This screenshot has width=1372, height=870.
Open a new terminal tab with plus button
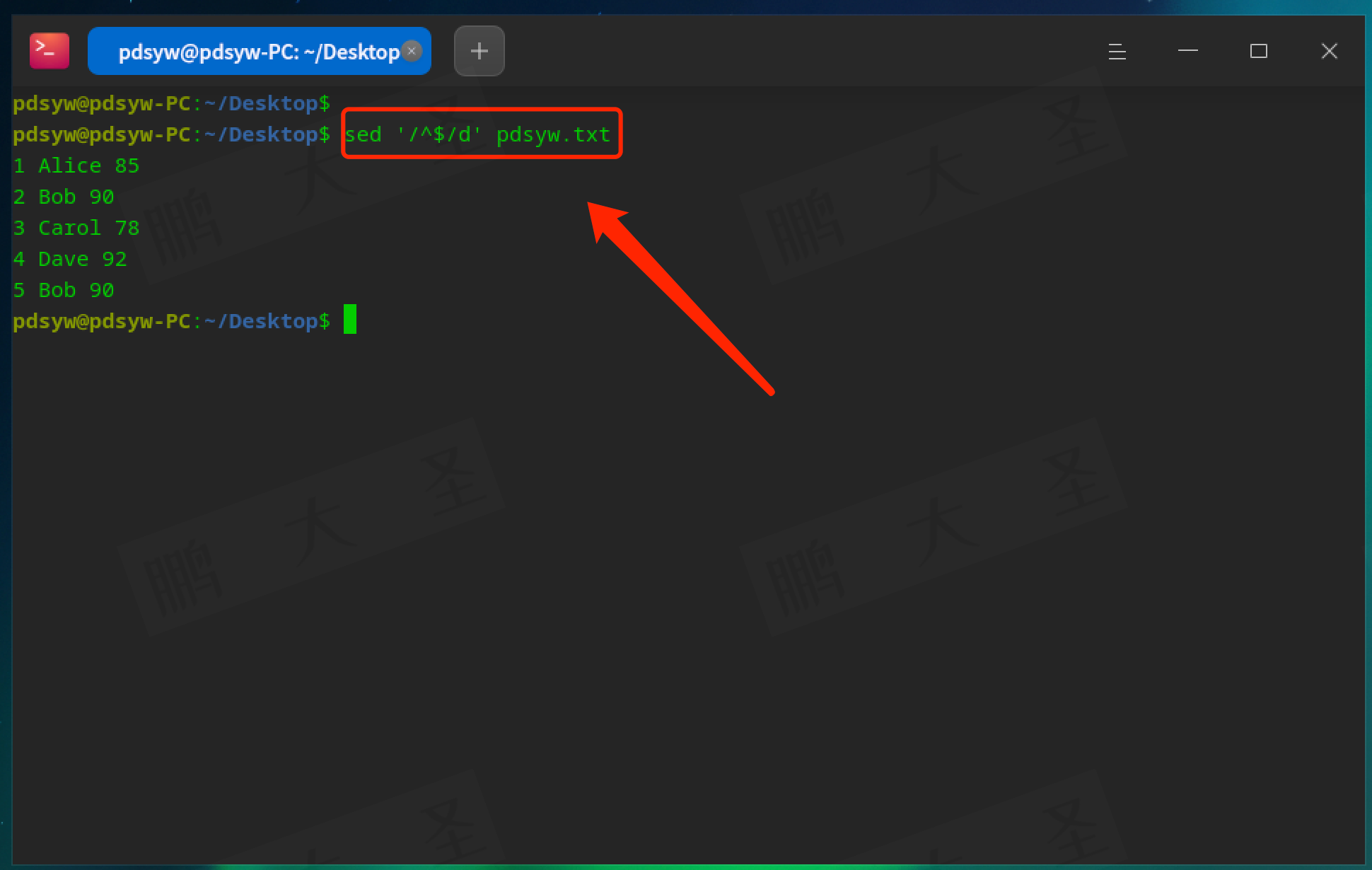[479, 51]
